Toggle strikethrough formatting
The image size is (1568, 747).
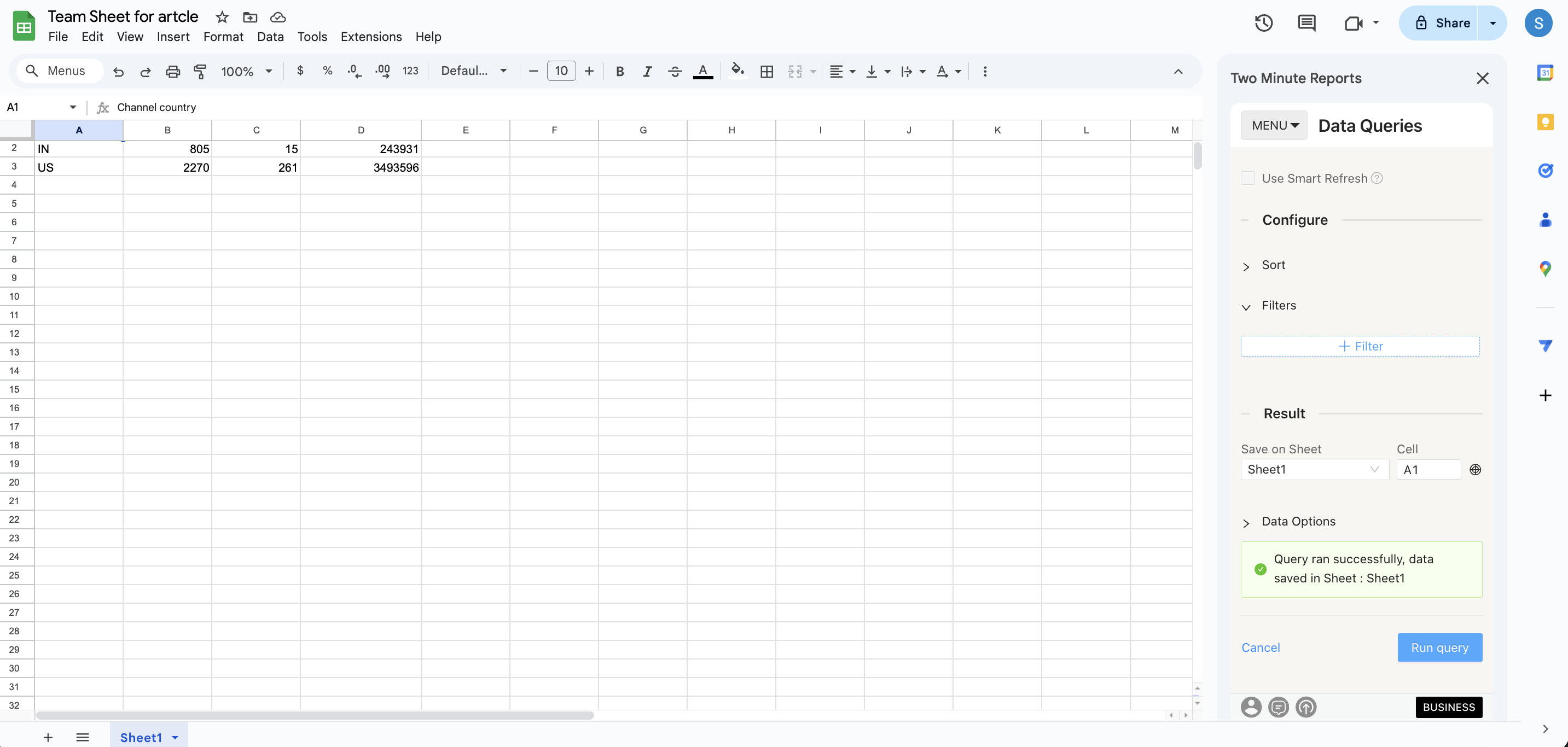point(675,71)
